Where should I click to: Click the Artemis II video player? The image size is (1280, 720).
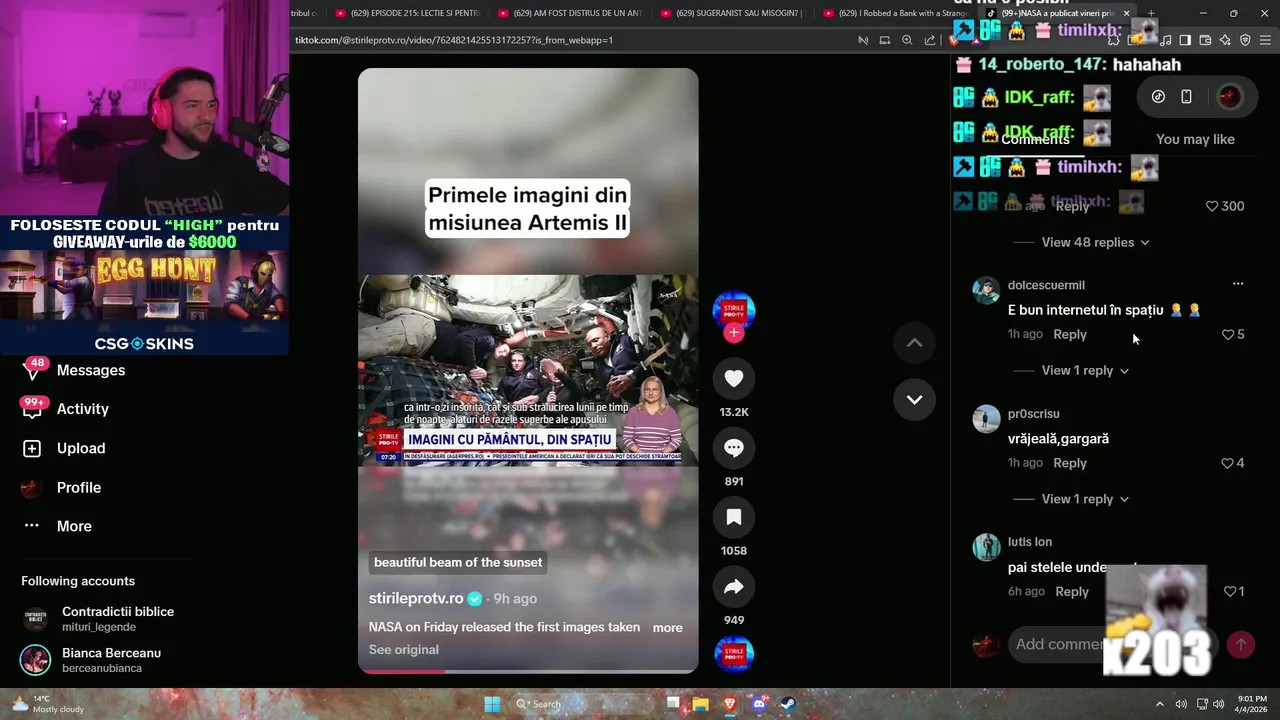point(528,370)
